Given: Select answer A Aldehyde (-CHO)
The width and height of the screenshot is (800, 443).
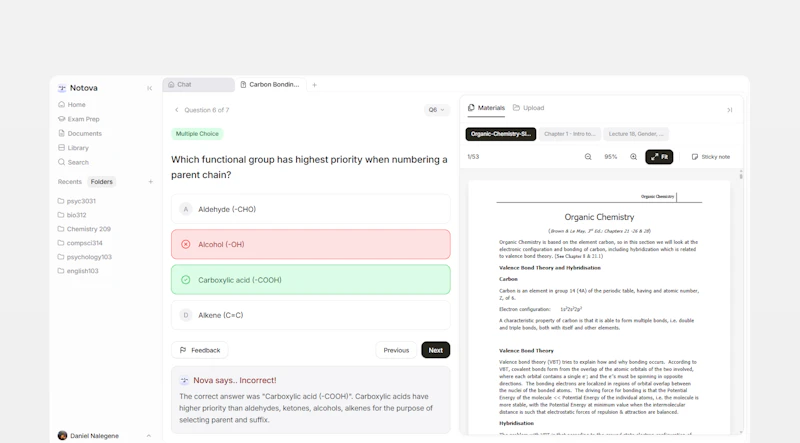Looking at the screenshot, I should pyautogui.click(x=311, y=209).
